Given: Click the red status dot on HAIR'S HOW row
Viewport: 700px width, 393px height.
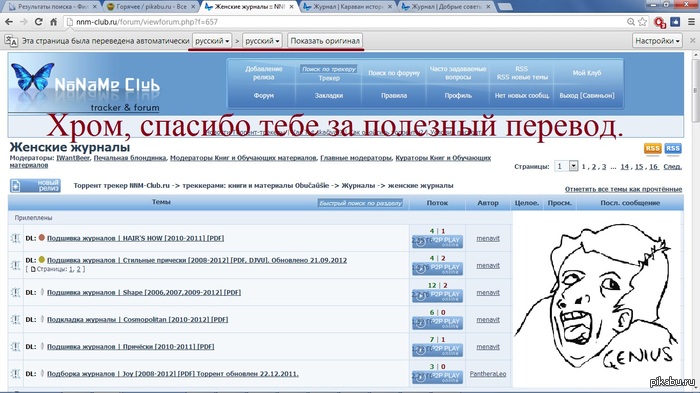Looking at the screenshot, I should (x=42, y=238).
